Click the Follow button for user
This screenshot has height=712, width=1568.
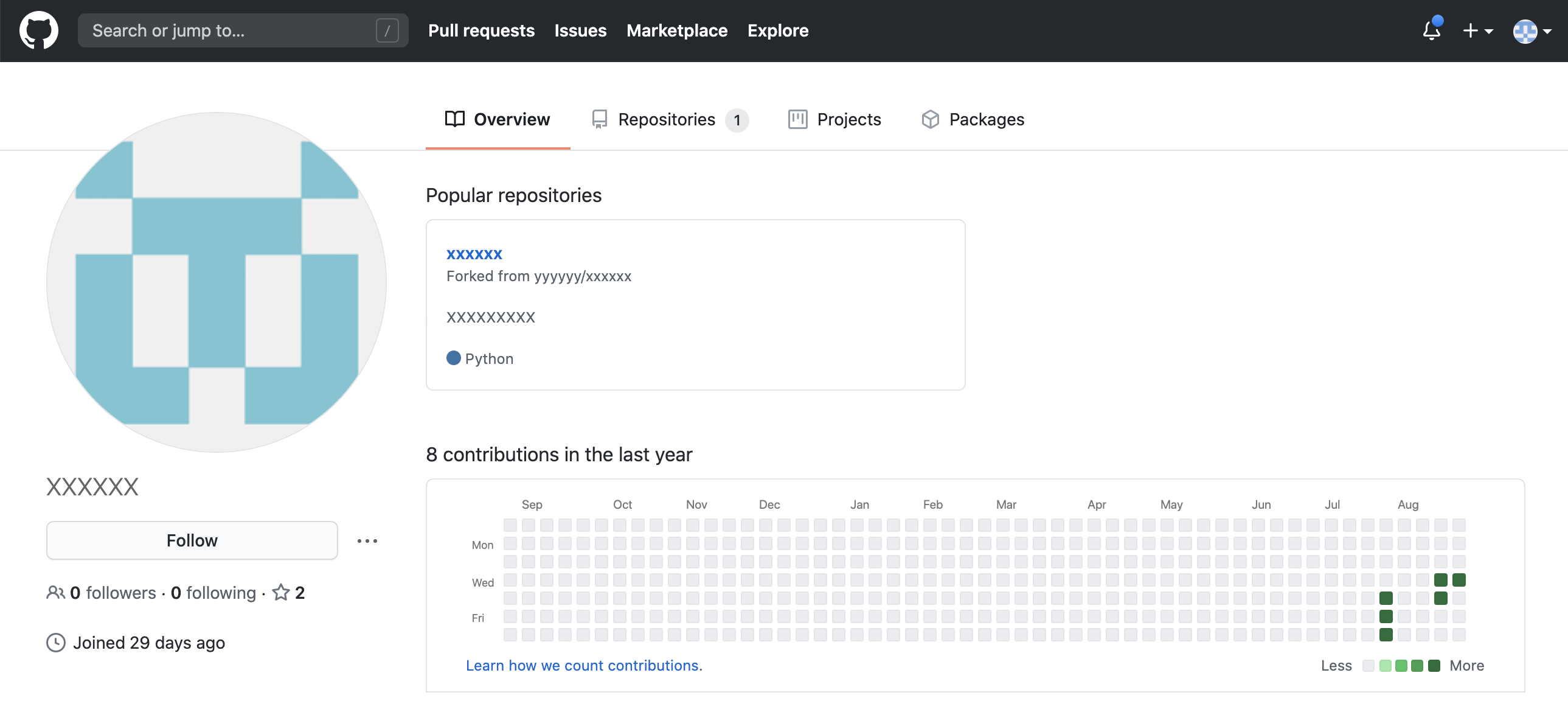coord(192,540)
